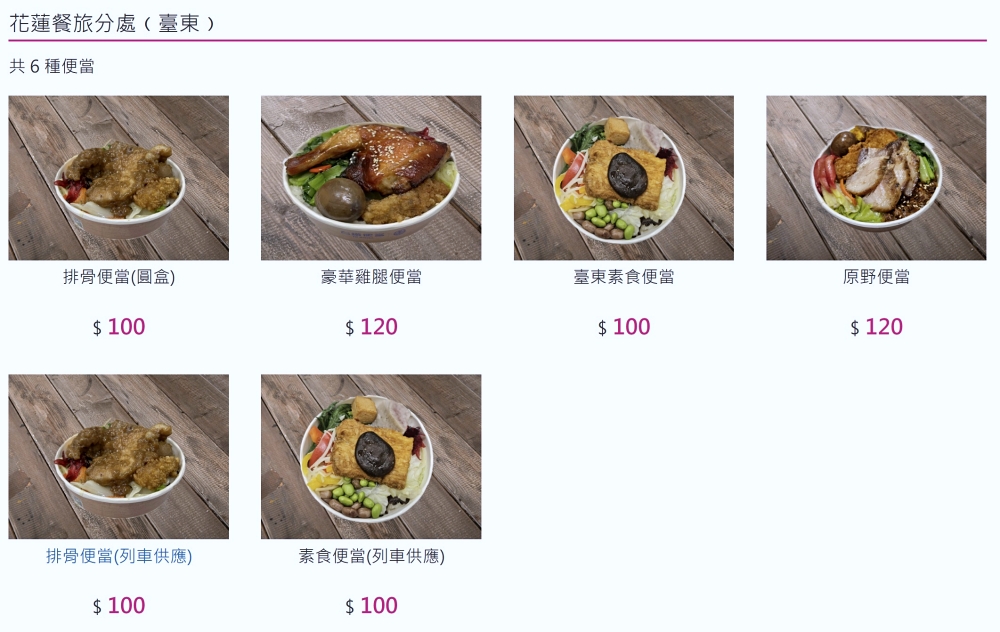View the 素食便當(列車供應) photo
Screen dimensions: 1000x632
(x=370, y=456)
